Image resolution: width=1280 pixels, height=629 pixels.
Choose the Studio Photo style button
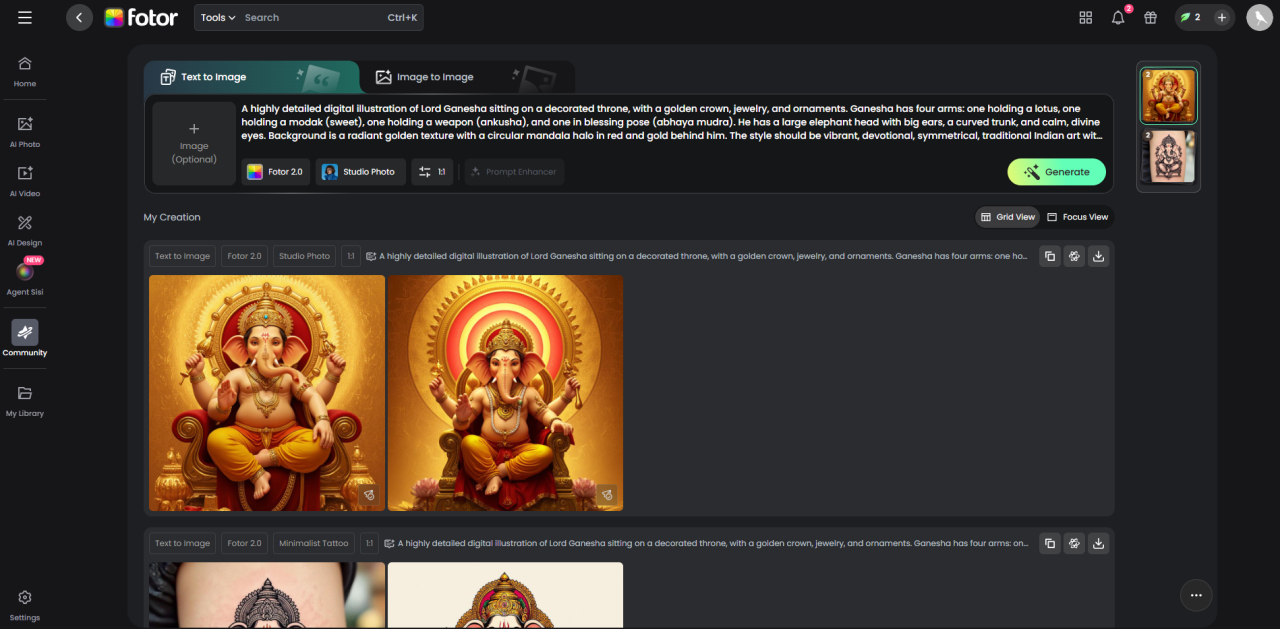coord(360,172)
